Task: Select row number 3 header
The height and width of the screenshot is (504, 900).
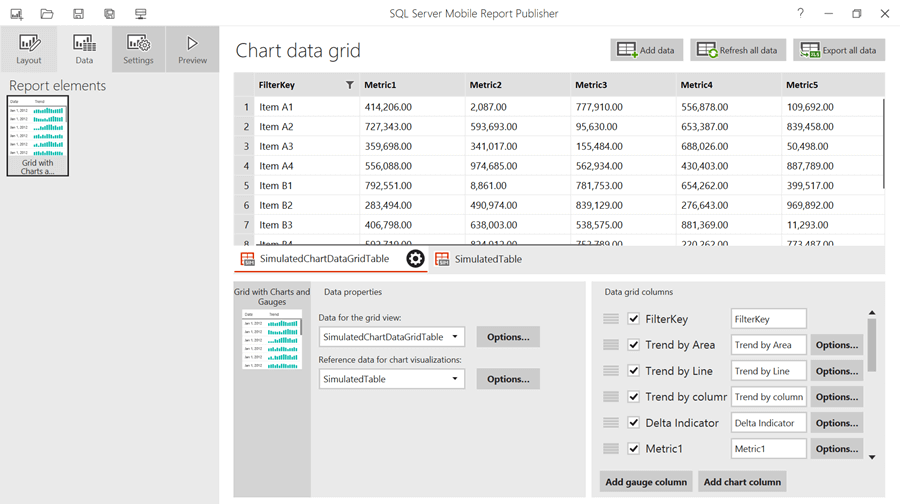Action: (245, 146)
